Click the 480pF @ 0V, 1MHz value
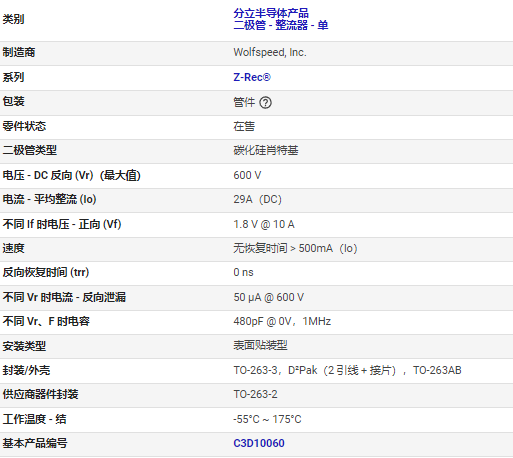 point(282,321)
